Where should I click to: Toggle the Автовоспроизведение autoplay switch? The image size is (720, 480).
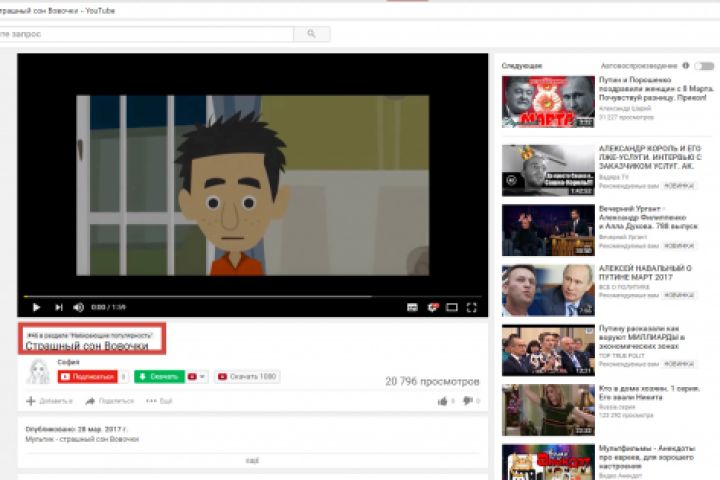pyautogui.click(x=704, y=66)
